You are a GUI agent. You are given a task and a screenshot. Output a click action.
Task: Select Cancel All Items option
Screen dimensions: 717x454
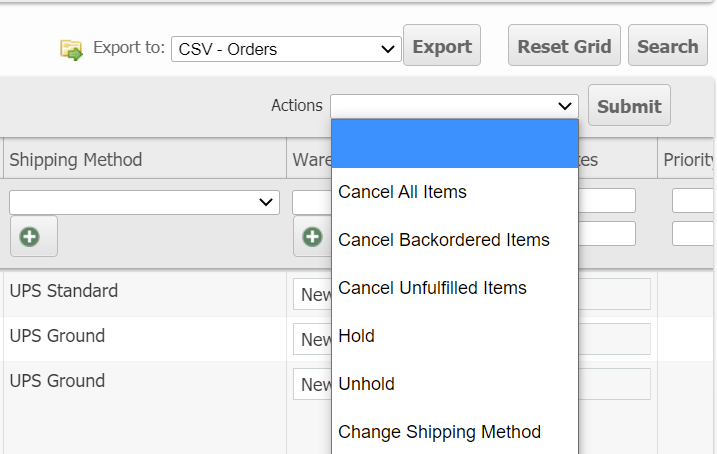pyautogui.click(x=402, y=192)
